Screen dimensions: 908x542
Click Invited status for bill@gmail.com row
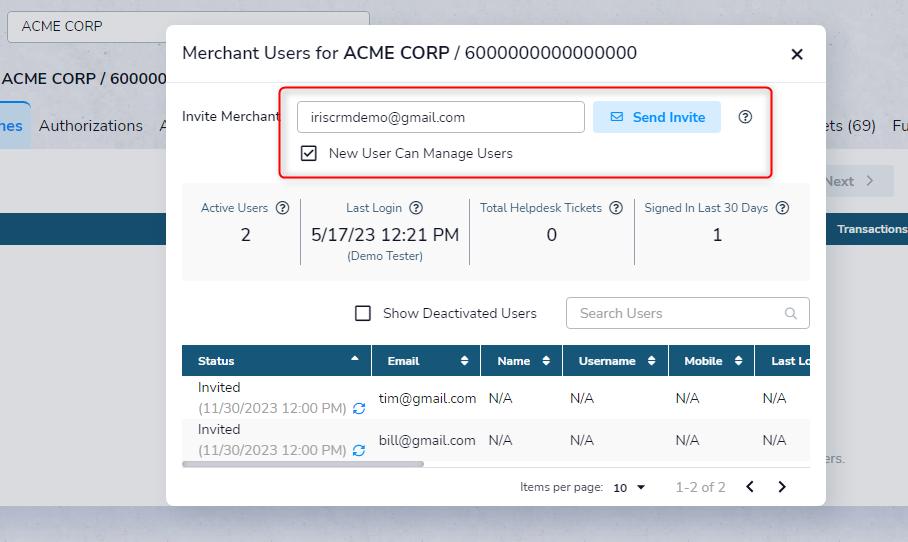pos(219,430)
